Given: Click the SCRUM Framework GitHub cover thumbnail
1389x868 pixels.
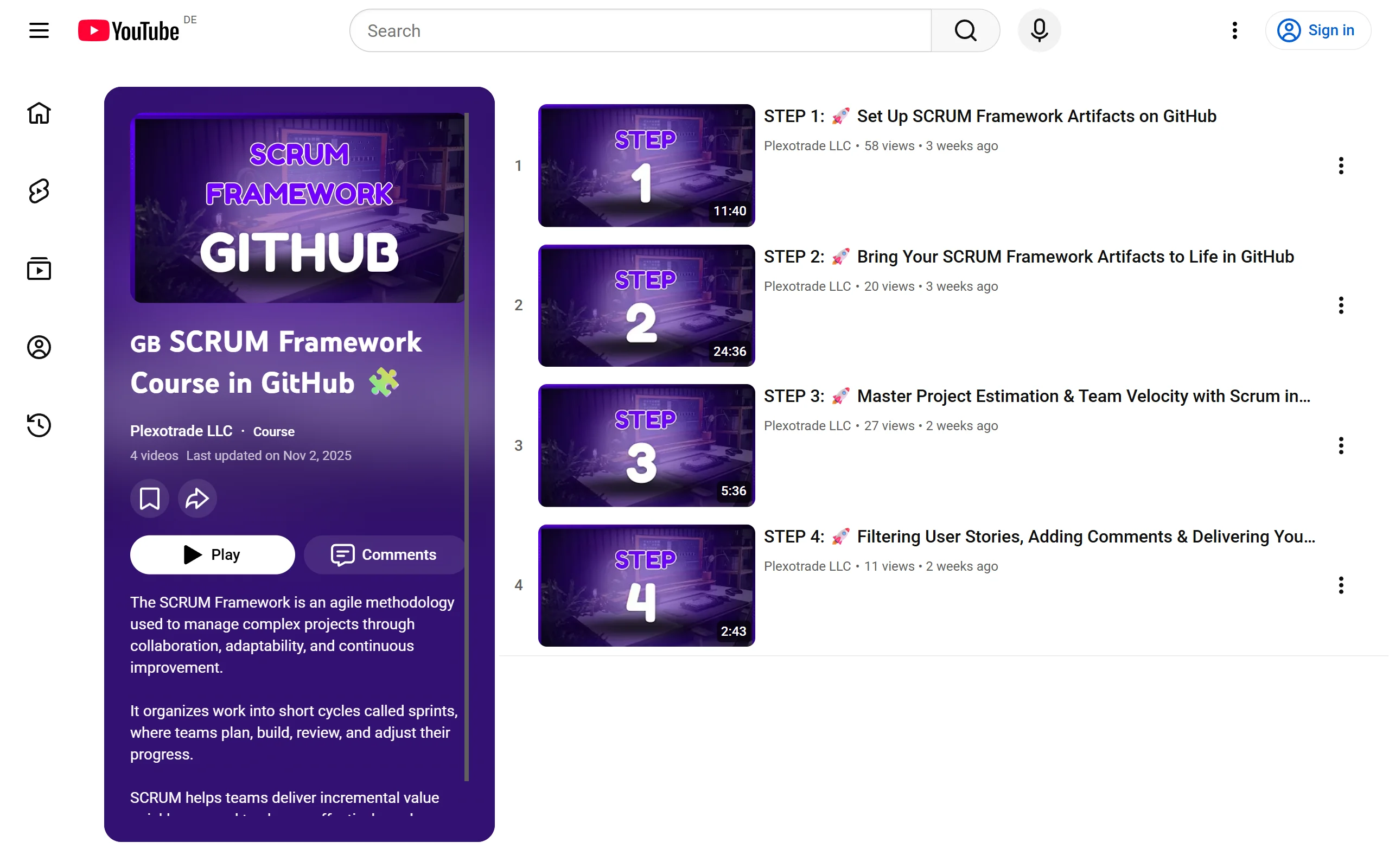Looking at the screenshot, I should (297, 208).
